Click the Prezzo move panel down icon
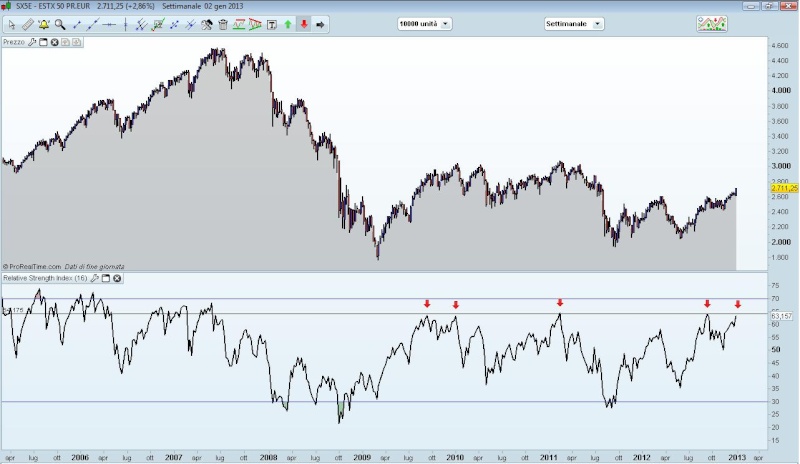The height and width of the screenshot is (464, 800). [x=77, y=42]
